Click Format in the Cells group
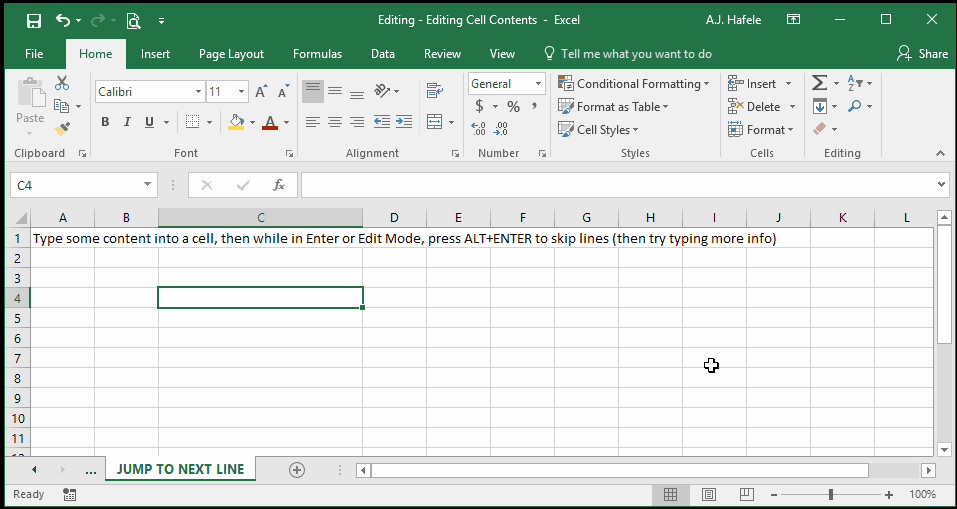This screenshot has width=957, height=509. [760, 129]
